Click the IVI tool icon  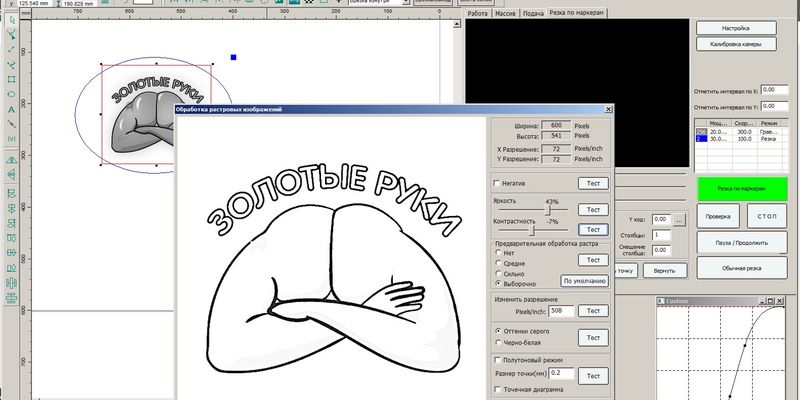point(11,139)
